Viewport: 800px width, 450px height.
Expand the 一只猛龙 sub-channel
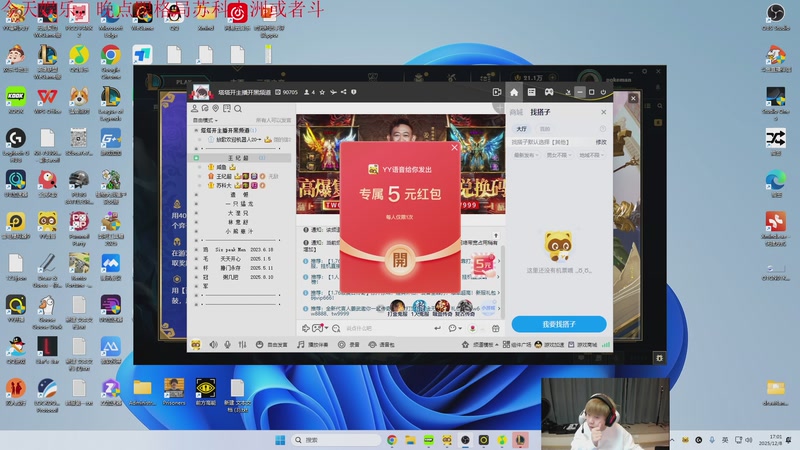pyautogui.click(x=196, y=204)
